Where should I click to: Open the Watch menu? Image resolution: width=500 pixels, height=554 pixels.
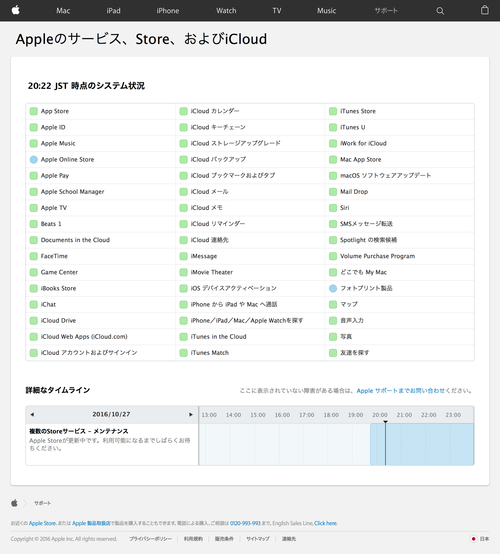point(226,11)
